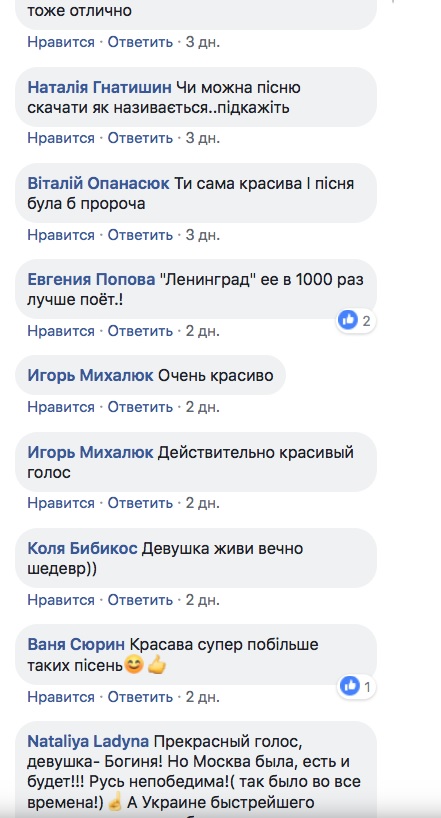Reply to the 'Действительно красивый голос' comment
The width and height of the screenshot is (441, 818).
140,503
